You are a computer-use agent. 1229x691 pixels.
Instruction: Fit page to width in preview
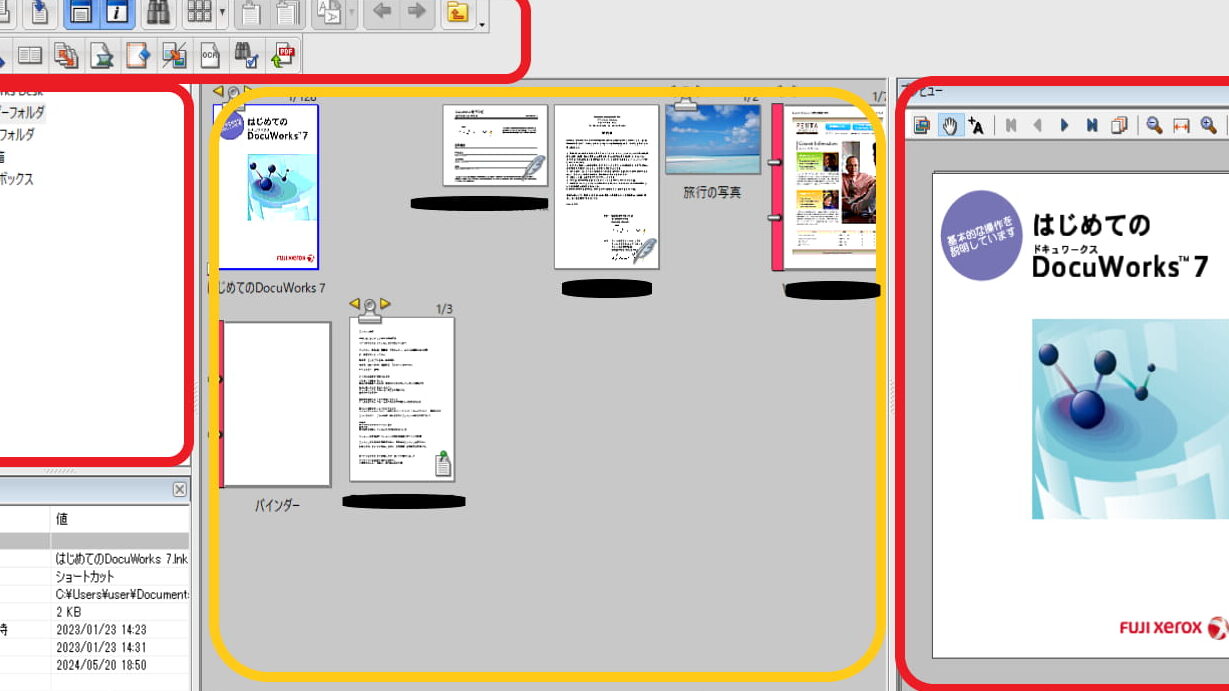click(x=1181, y=125)
